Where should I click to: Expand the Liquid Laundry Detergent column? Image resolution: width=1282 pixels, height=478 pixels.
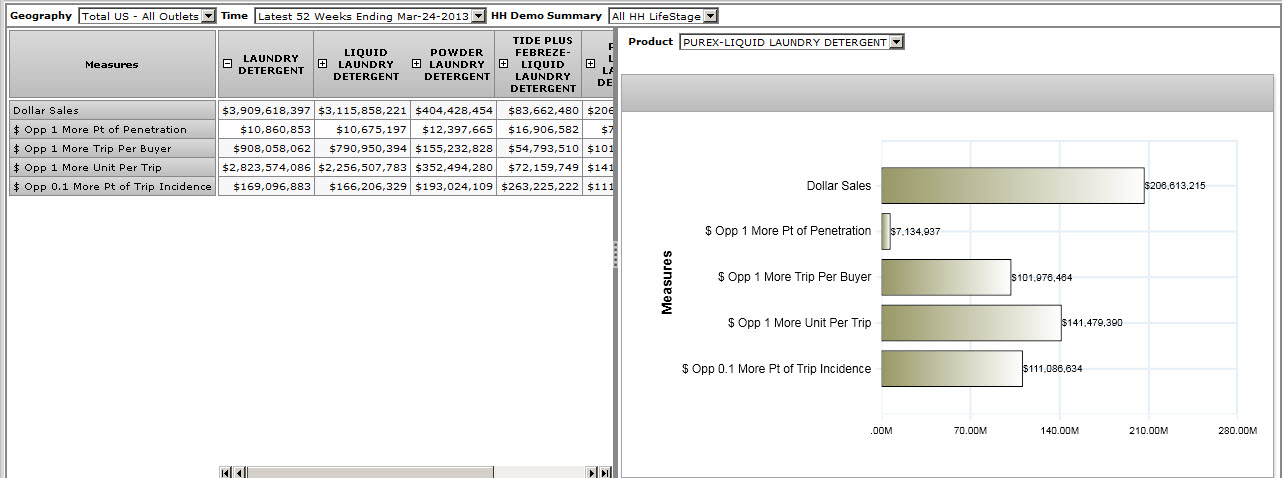click(x=322, y=64)
